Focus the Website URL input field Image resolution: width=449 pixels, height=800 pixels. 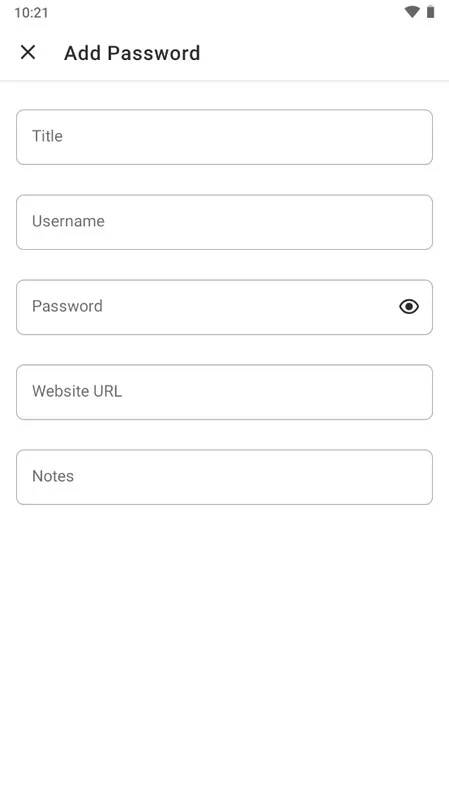pyautogui.click(x=224, y=392)
